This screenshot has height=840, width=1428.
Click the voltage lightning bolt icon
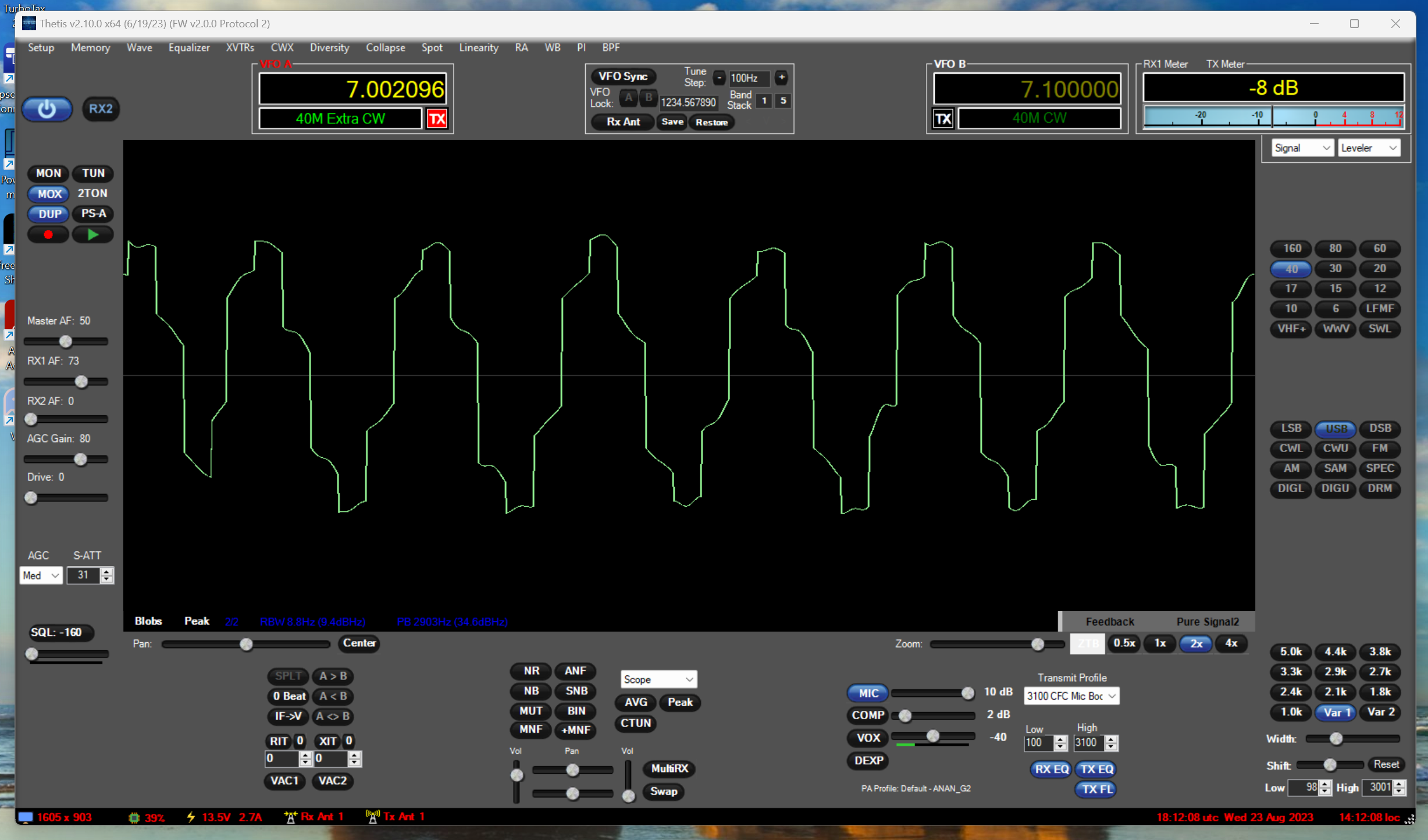[191, 817]
